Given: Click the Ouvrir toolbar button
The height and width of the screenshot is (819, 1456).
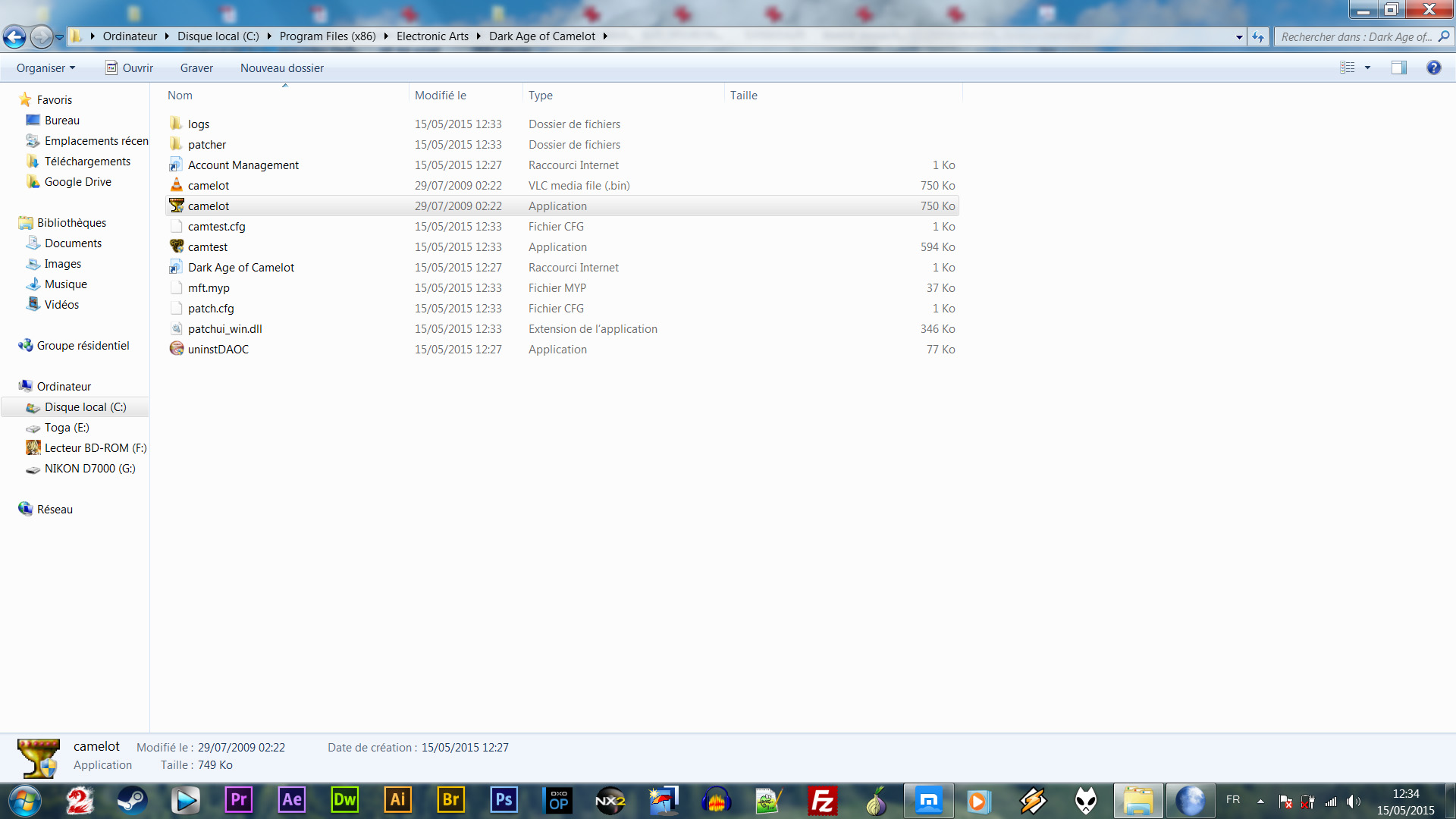Looking at the screenshot, I should point(129,68).
